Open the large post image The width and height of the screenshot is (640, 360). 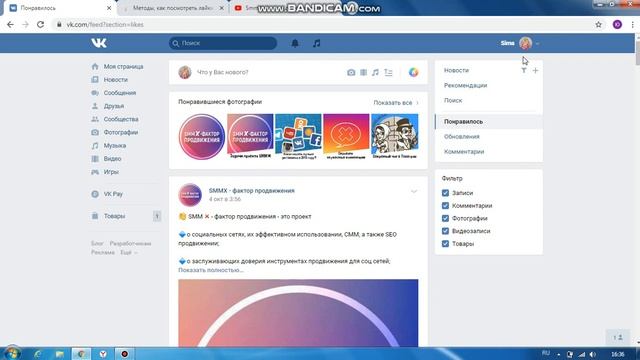click(x=298, y=313)
